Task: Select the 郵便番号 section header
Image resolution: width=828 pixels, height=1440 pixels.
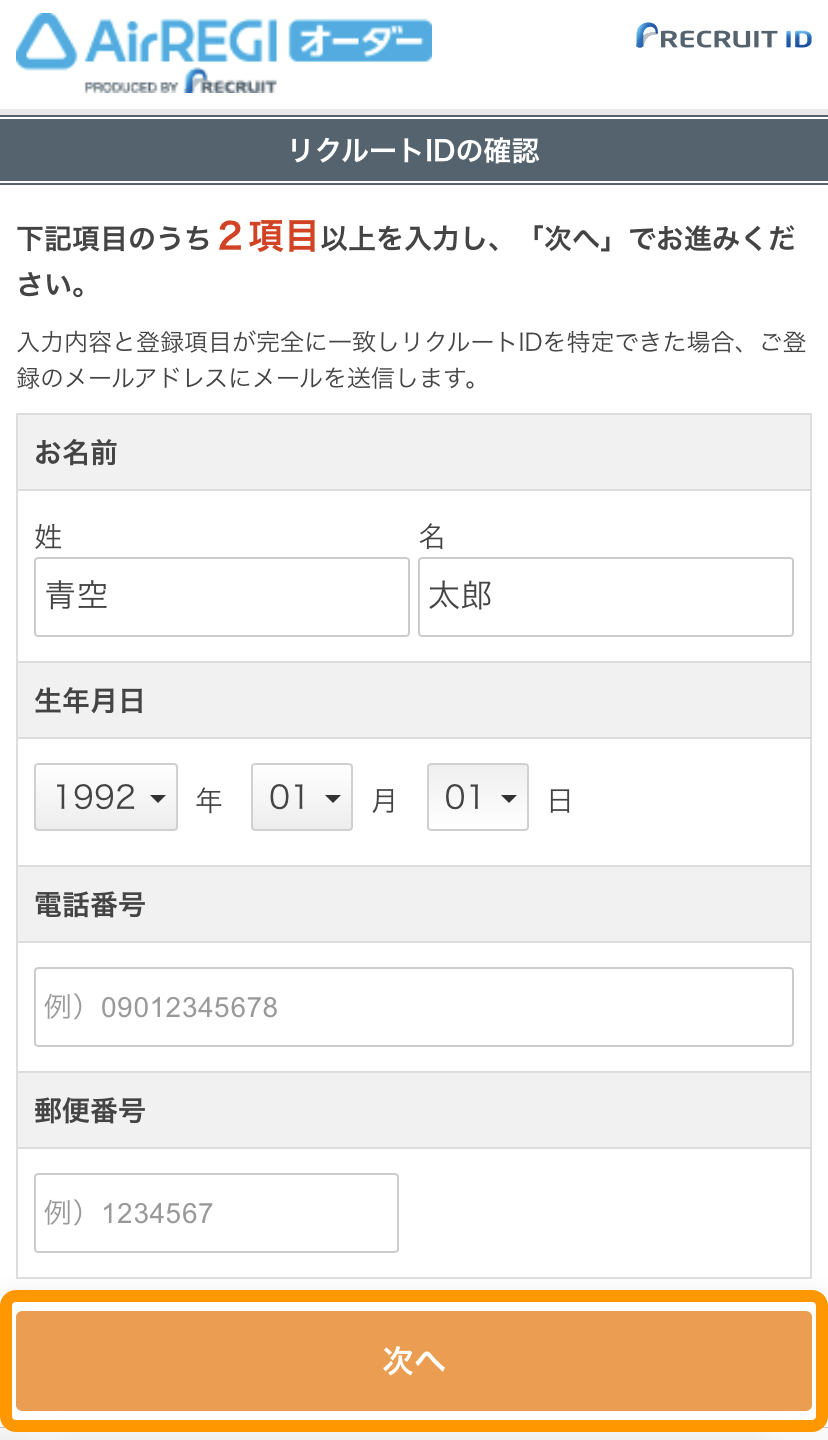Action: click(89, 1110)
